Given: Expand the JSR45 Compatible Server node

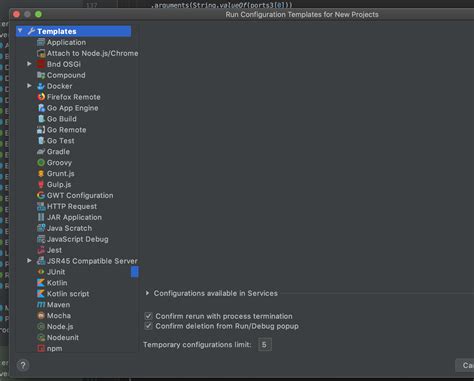Looking at the screenshot, I should (x=29, y=260).
